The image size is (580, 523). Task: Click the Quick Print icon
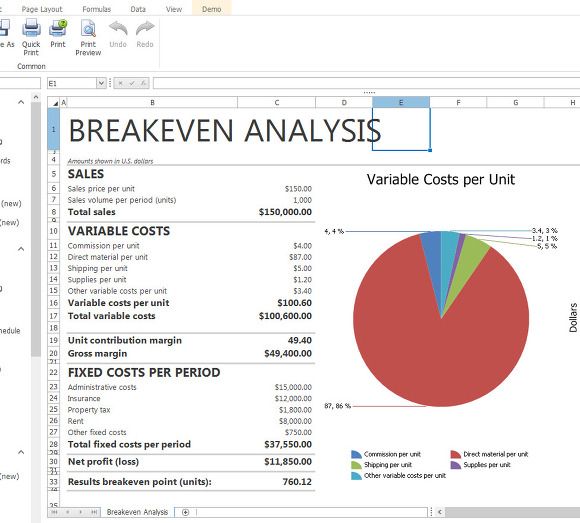point(31,28)
